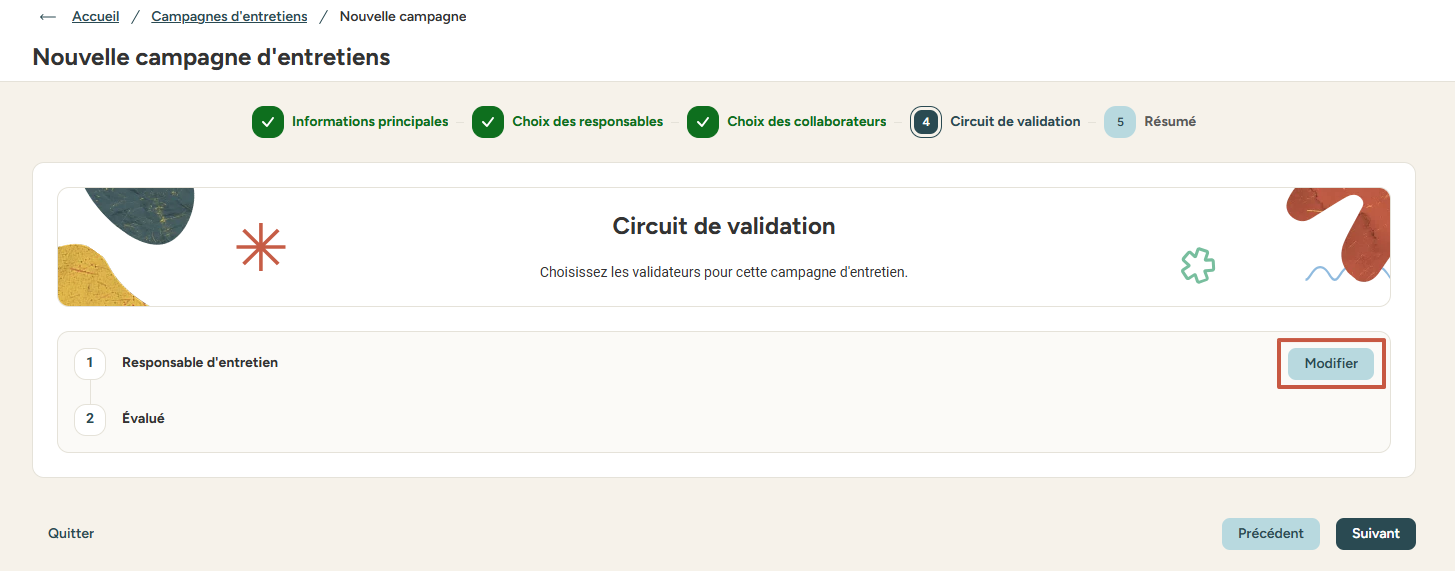
Task: Select the Circuit de validation step label
Action: [x=1015, y=122]
